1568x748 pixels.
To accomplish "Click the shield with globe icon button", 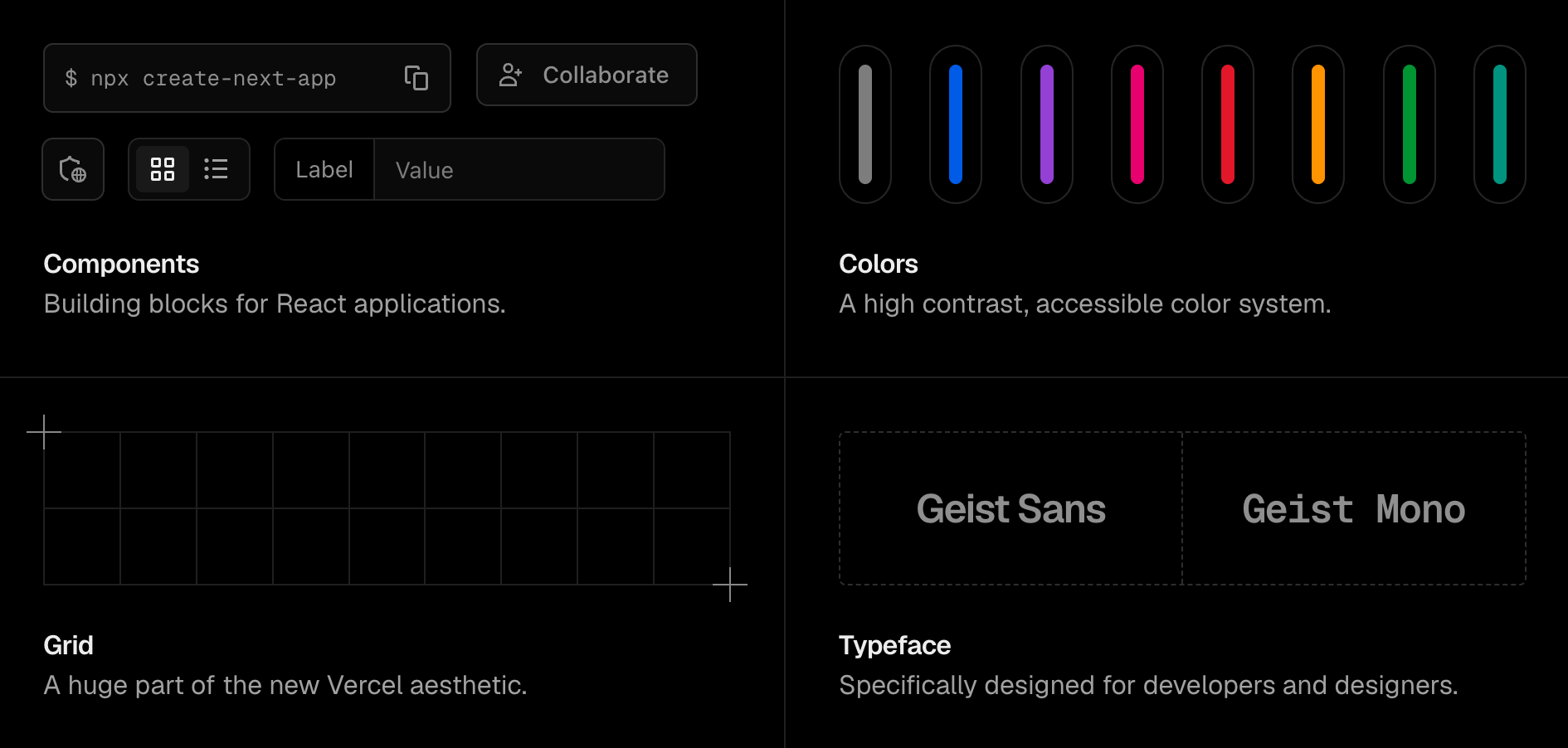I will [x=73, y=169].
